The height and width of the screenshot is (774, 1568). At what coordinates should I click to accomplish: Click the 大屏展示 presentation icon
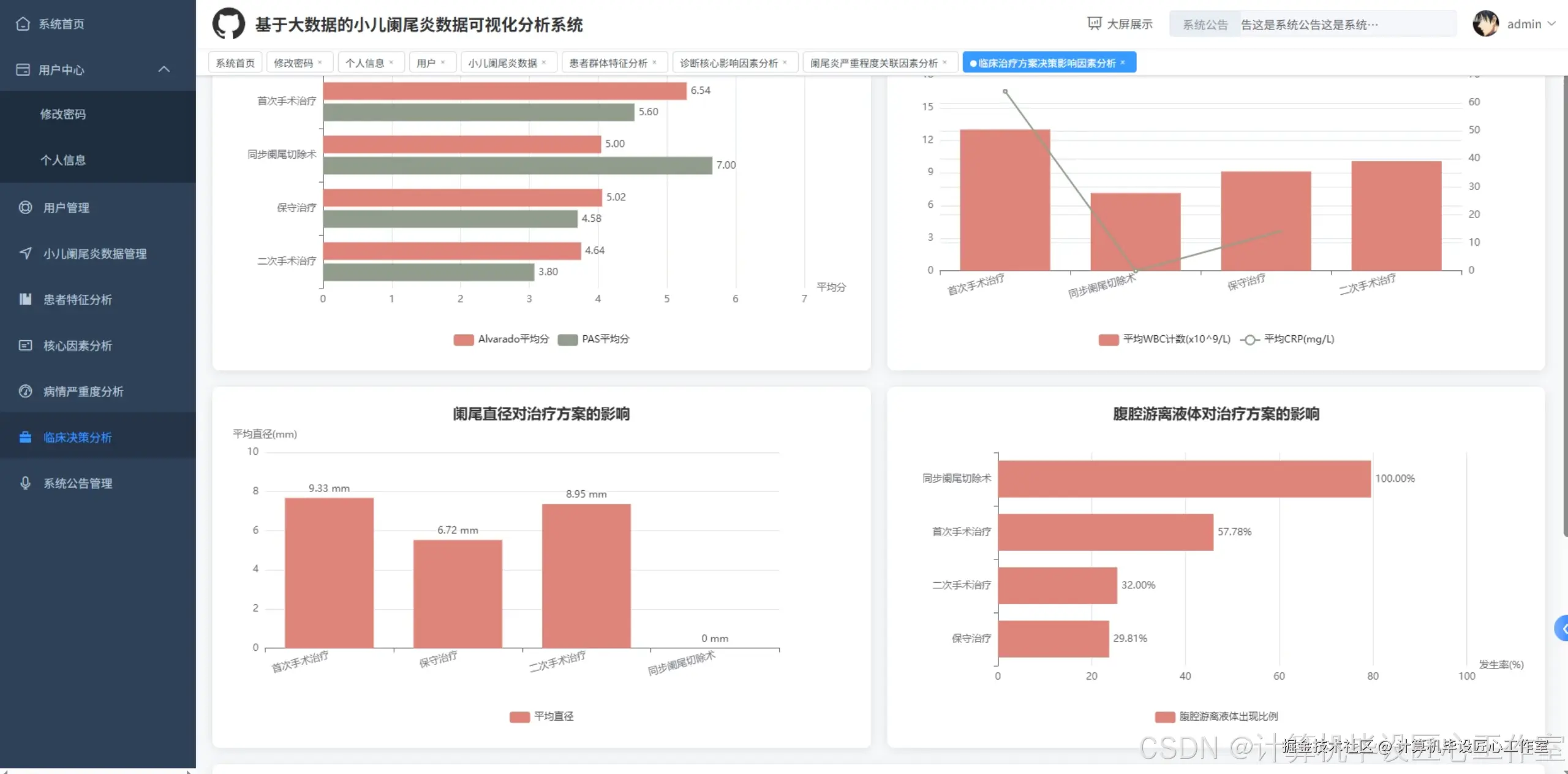[x=1094, y=23]
